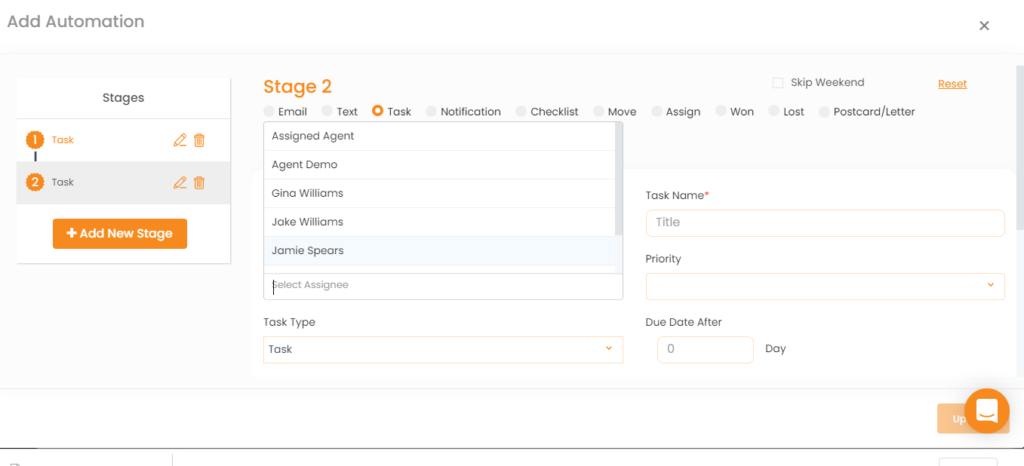
Task: Delete Stage 1 Task using trash icon
Action: click(199, 140)
